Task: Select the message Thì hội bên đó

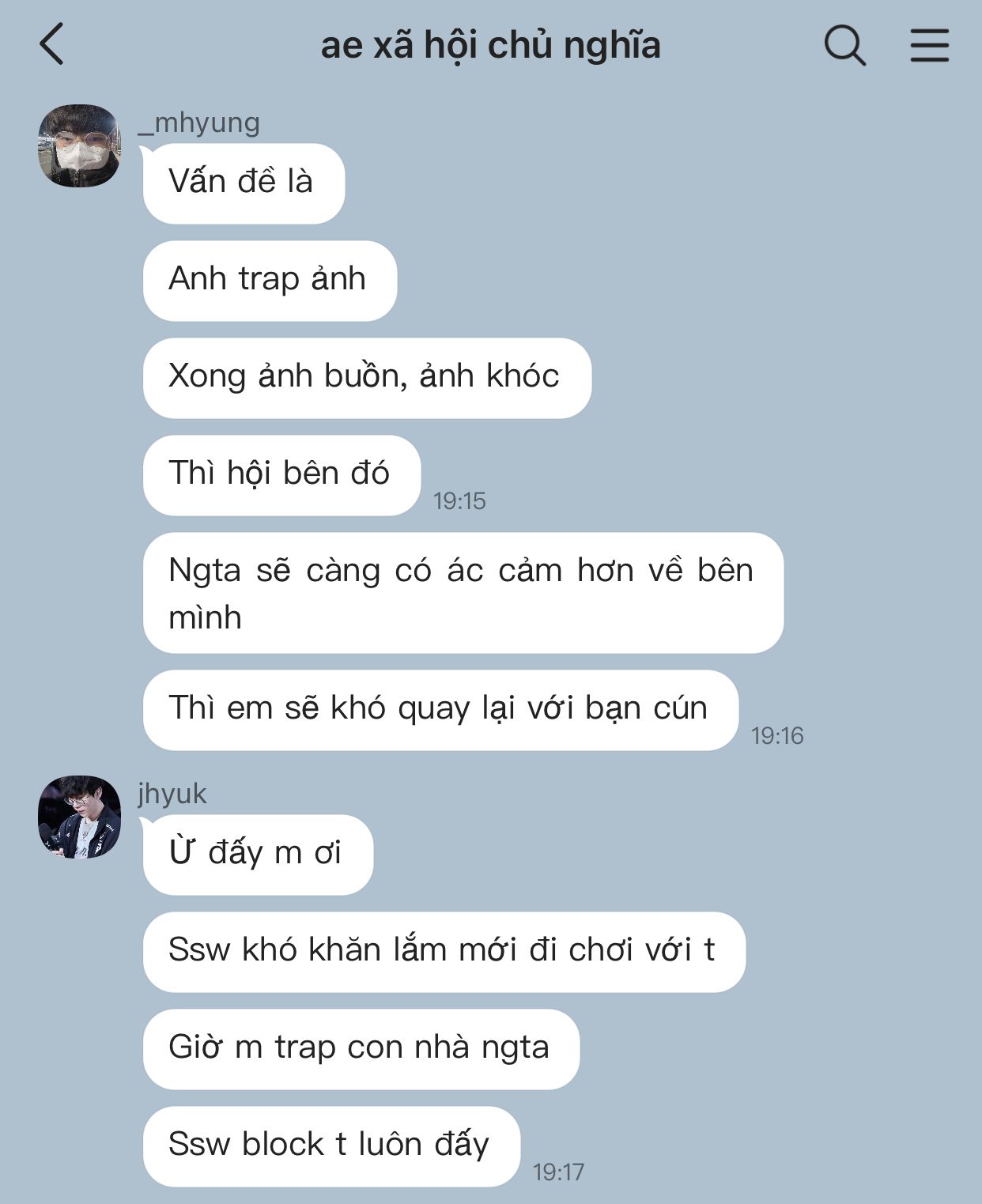Action: coord(281,475)
